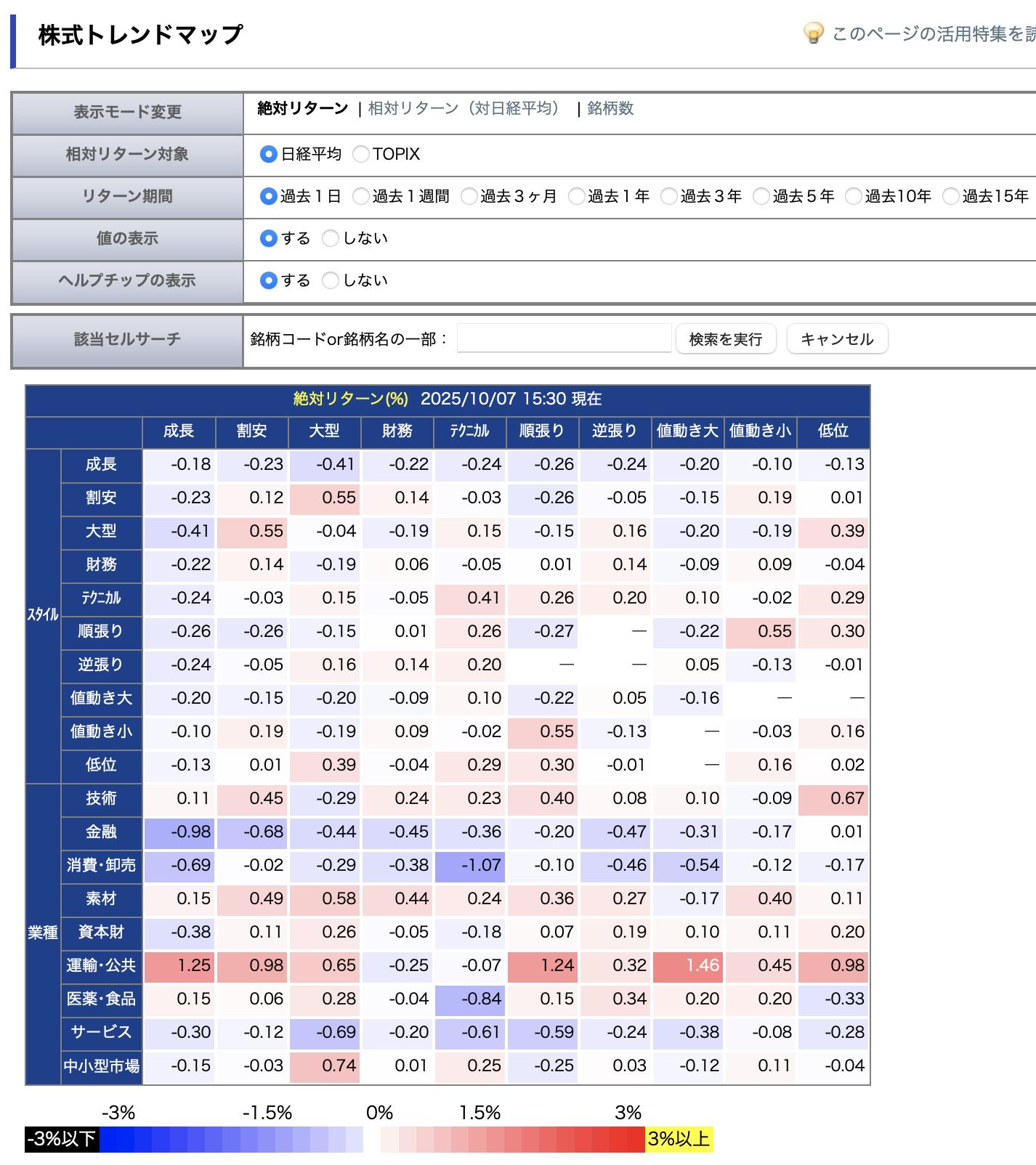Open the このページの活用特集 link
The height and width of the screenshot is (1165, 1036).
point(933,33)
